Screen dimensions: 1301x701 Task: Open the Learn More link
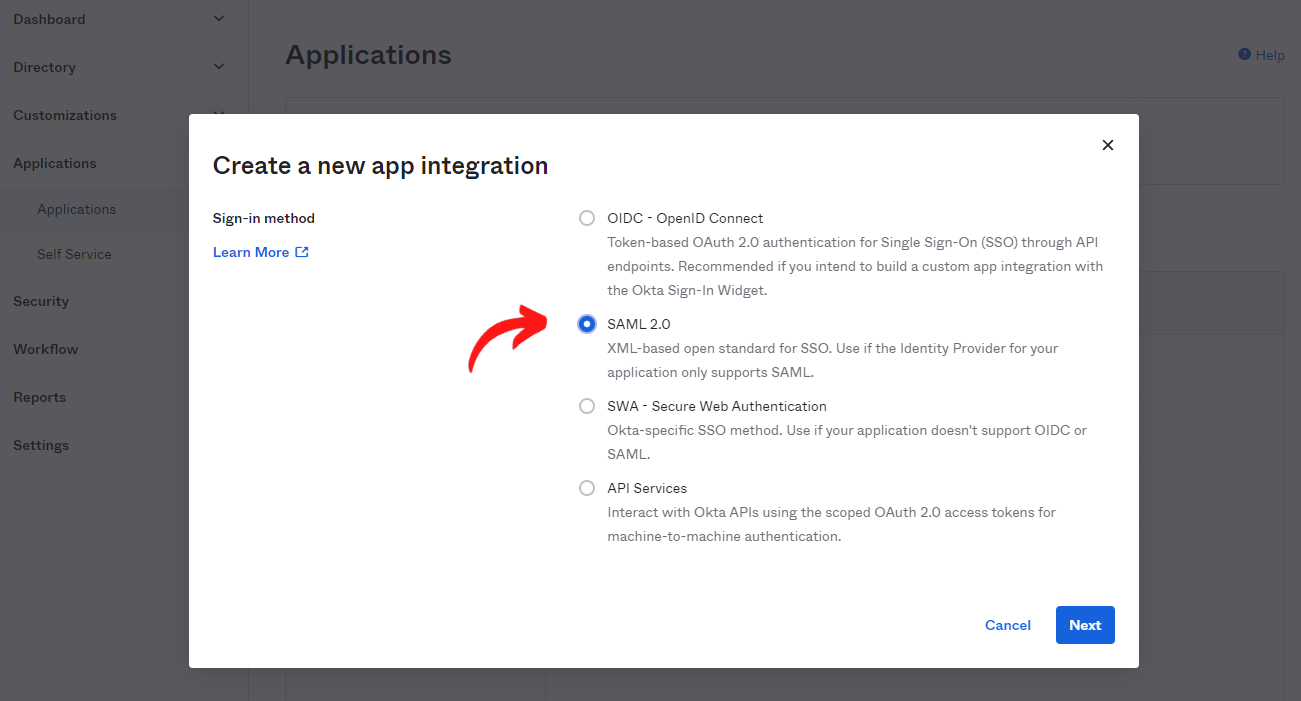251,252
